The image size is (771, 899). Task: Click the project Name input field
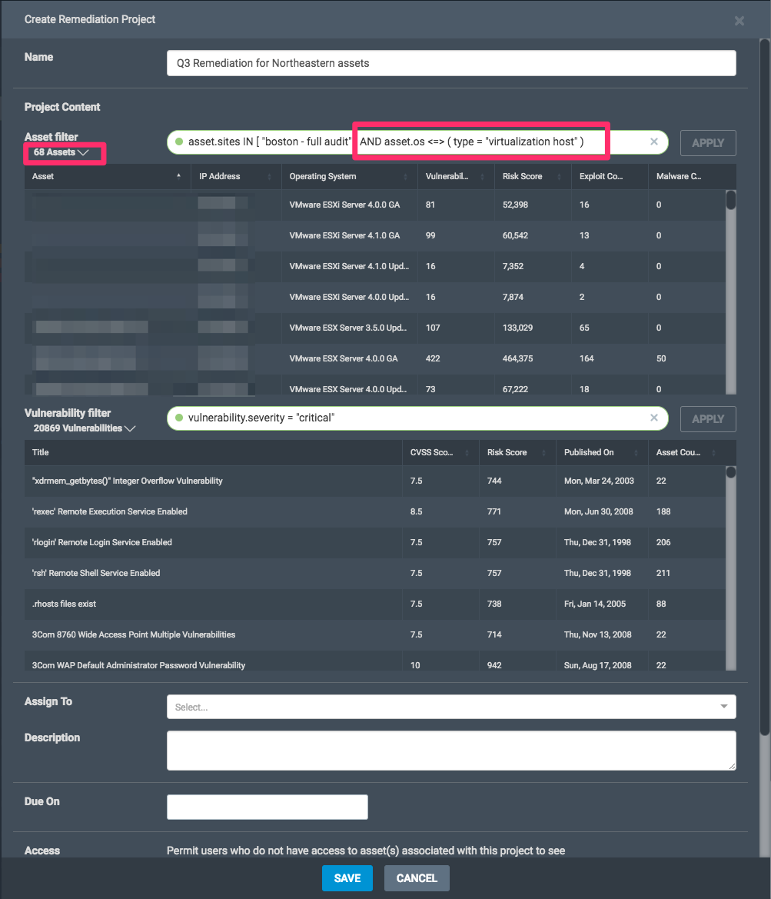(x=451, y=63)
